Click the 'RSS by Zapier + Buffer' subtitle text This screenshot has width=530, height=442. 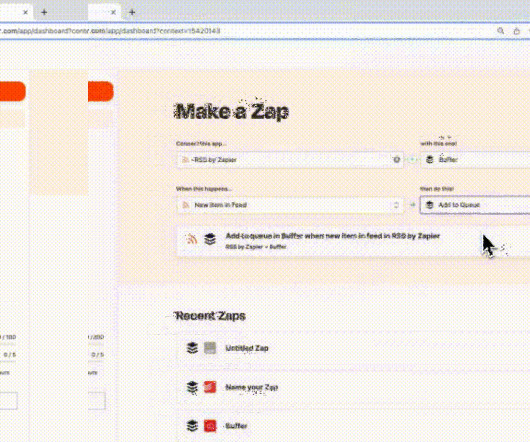coord(256,247)
